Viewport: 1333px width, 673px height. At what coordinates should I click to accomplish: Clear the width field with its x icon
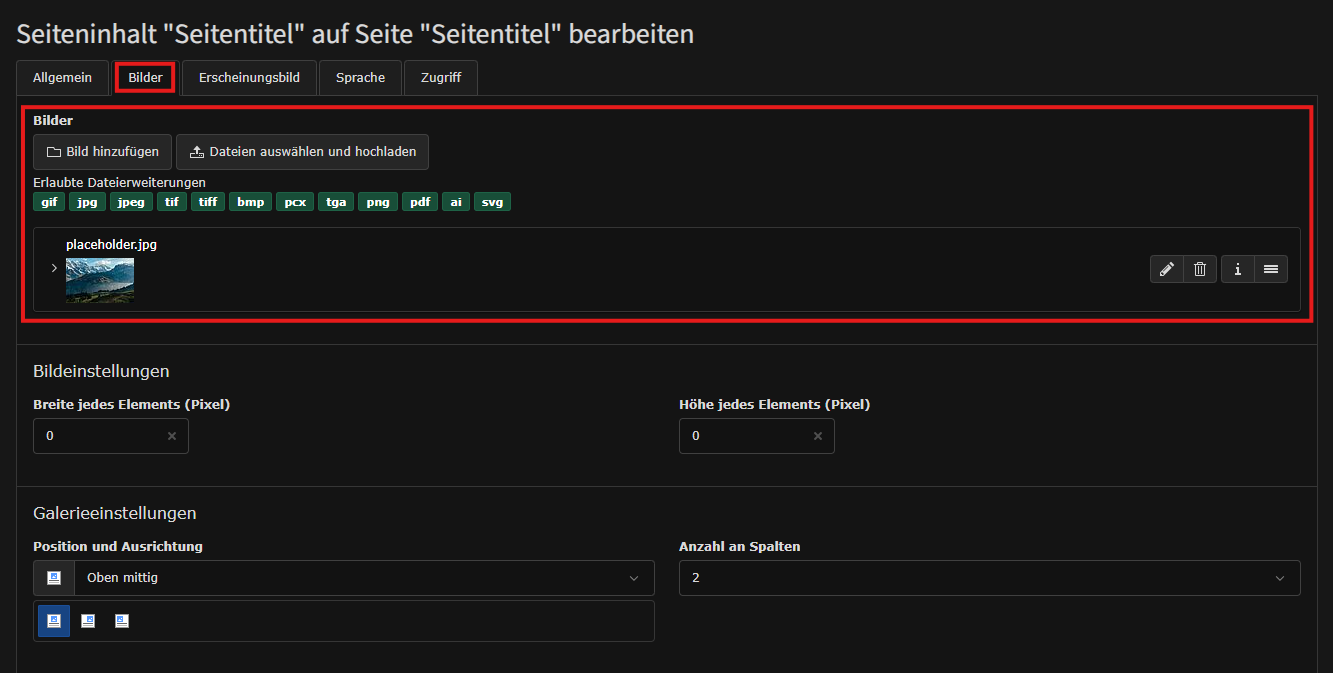[x=172, y=436]
